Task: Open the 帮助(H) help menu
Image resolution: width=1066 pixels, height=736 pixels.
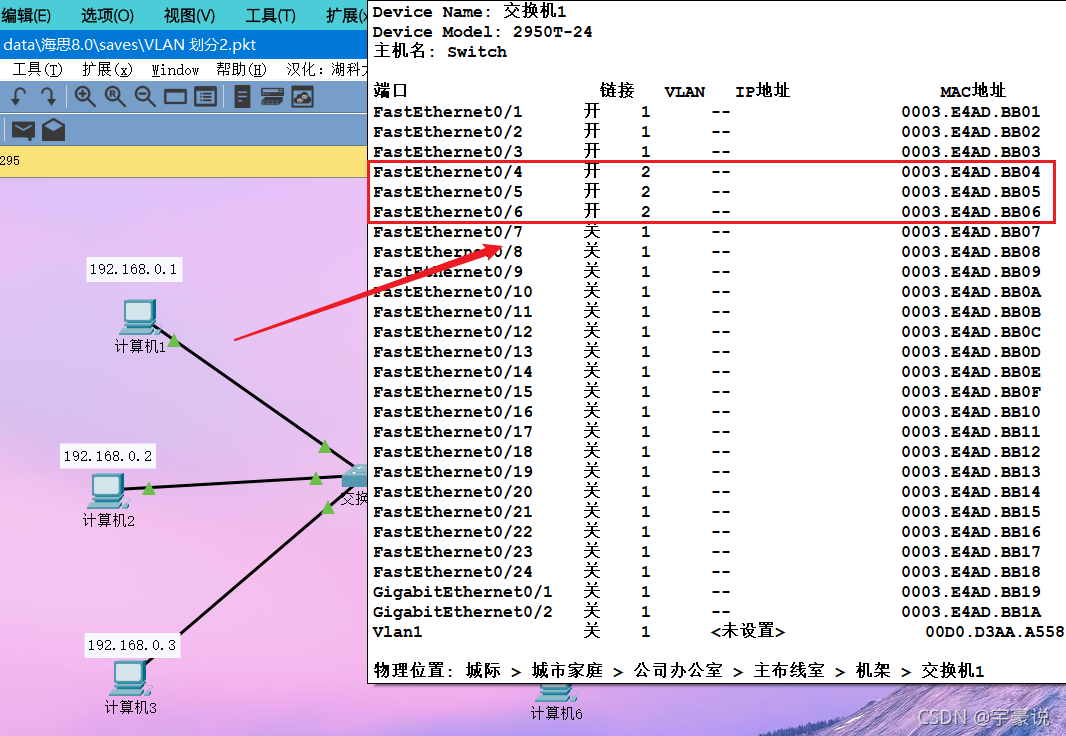Action: [241, 69]
